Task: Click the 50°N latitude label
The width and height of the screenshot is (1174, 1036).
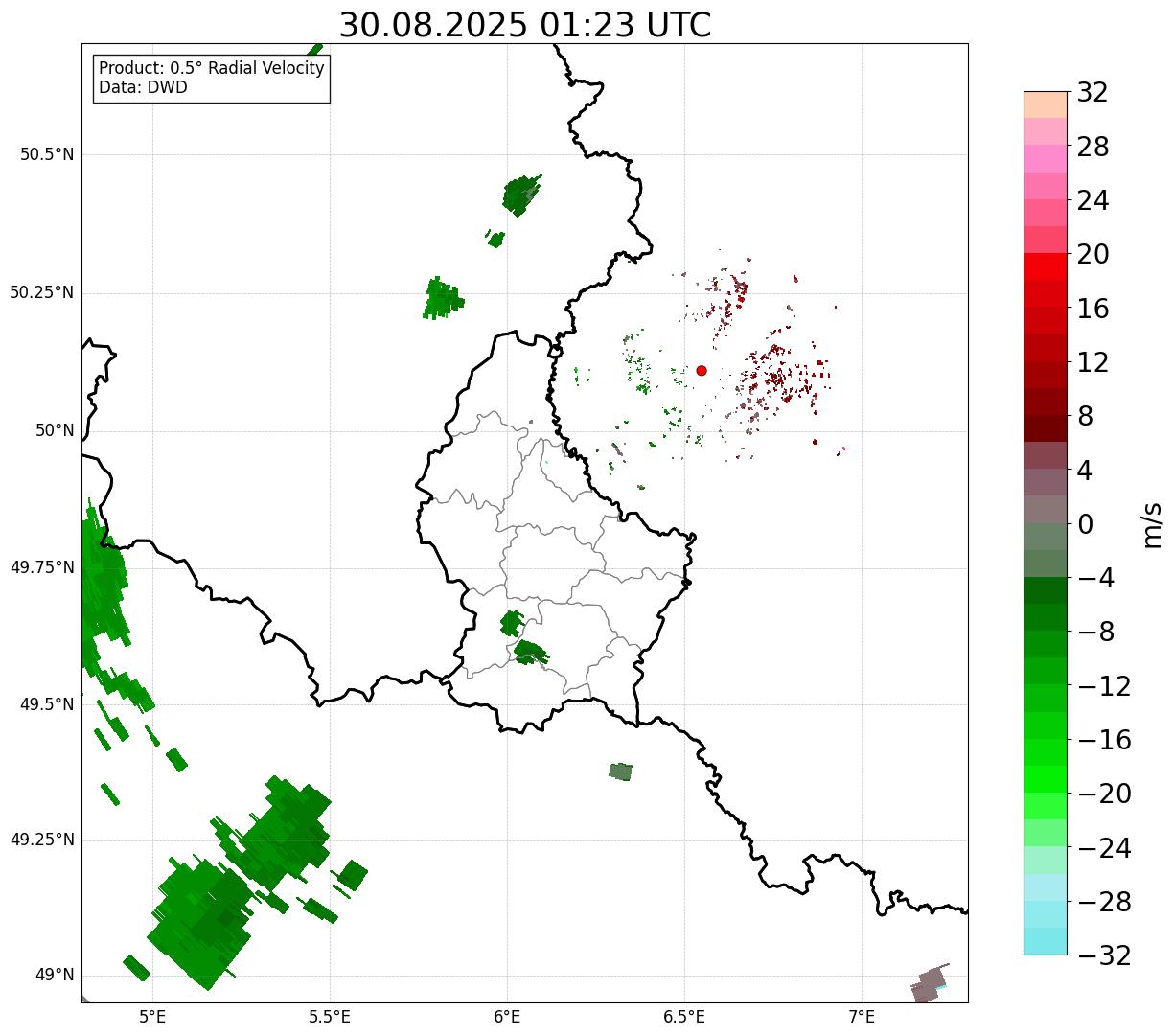Action: [55, 430]
